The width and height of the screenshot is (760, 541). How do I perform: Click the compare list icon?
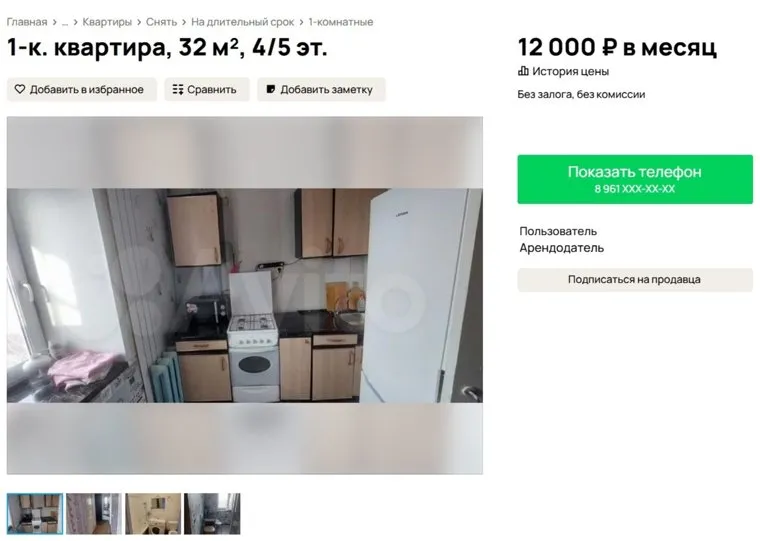tap(178, 89)
